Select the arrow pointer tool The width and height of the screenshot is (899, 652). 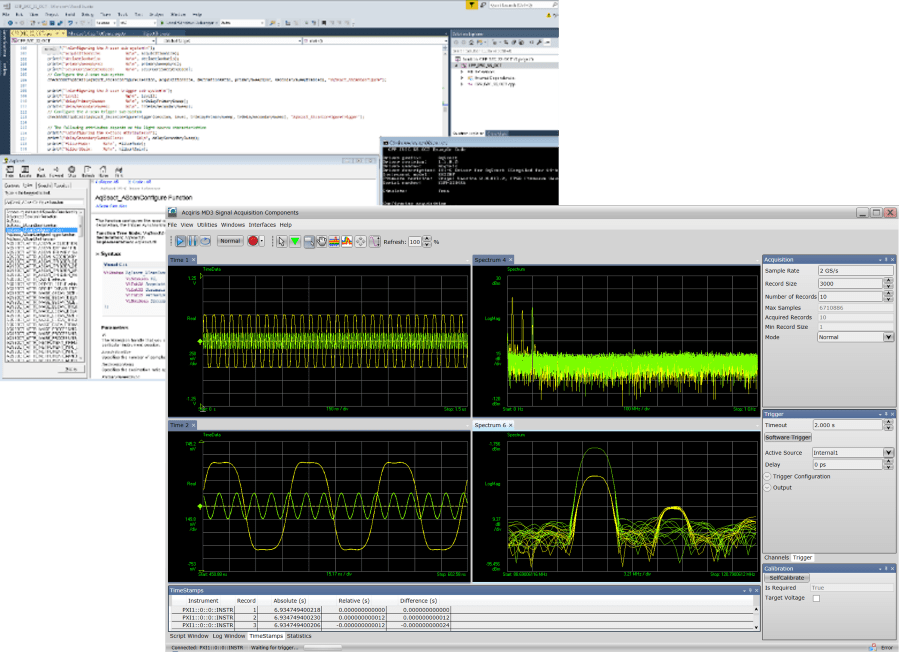pyautogui.click(x=281, y=241)
